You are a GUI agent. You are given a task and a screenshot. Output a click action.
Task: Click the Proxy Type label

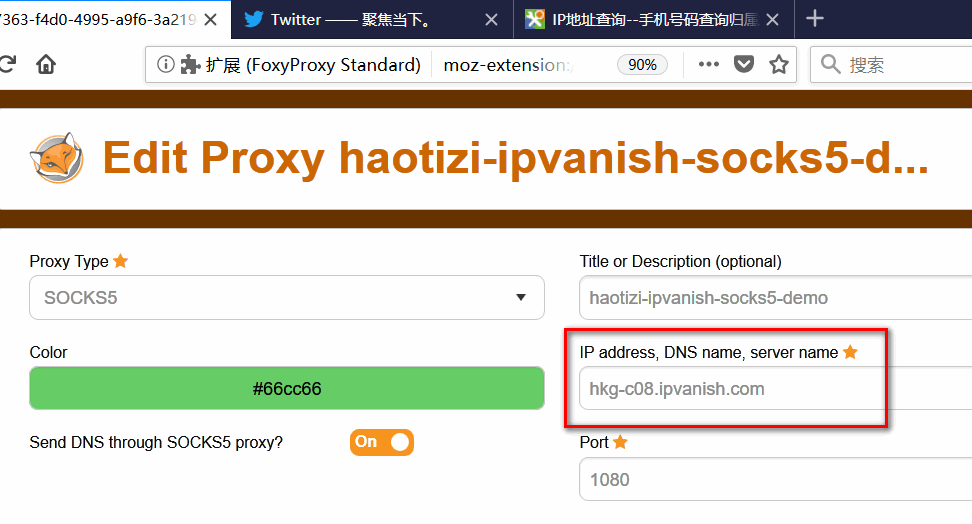pyautogui.click(x=69, y=262)
